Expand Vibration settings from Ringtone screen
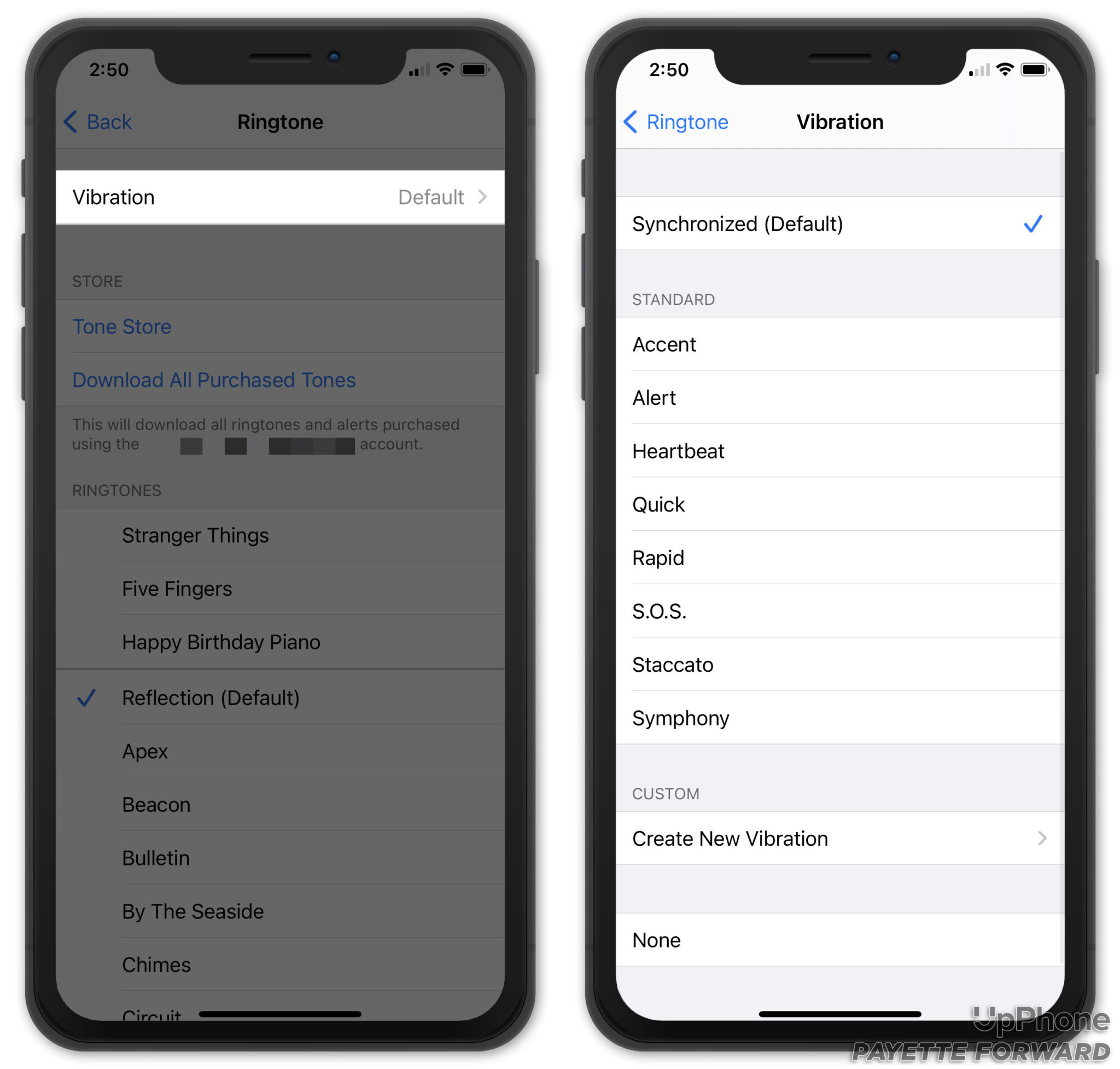Screen dimensions: 1120x1069 280,196
